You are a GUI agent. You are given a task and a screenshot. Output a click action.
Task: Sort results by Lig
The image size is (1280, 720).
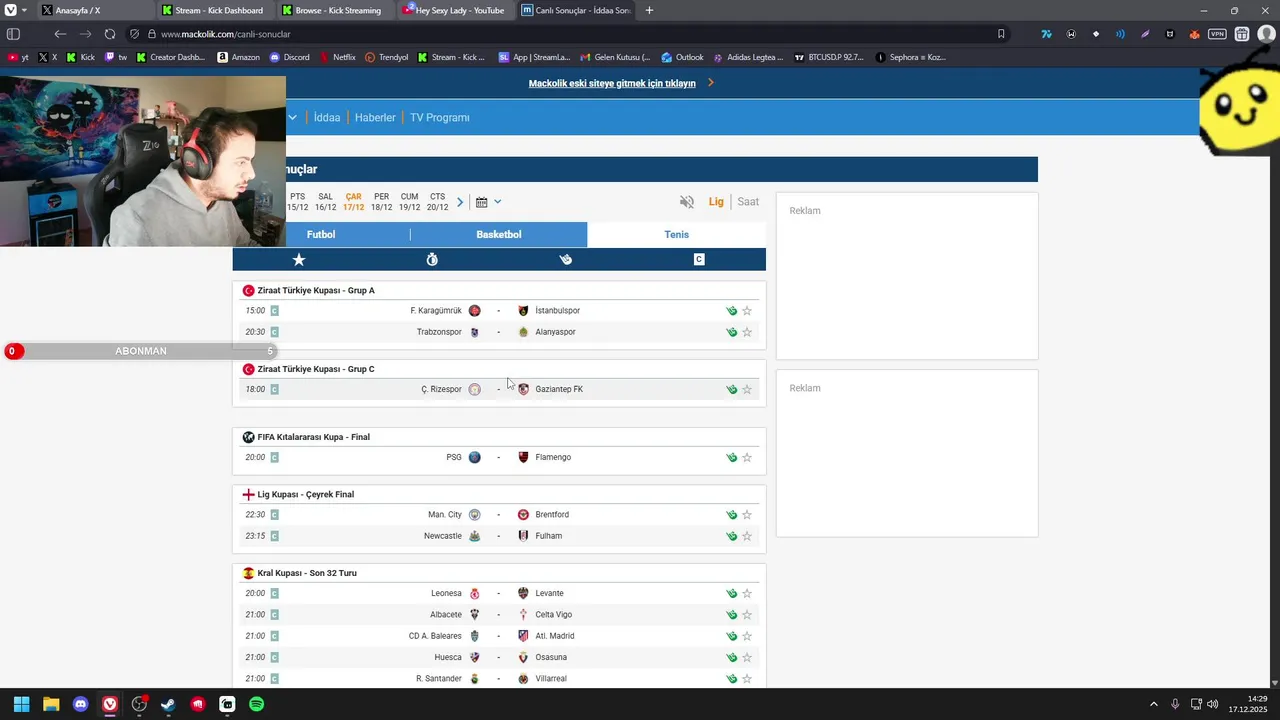pyautogui.click(x=716, y=202)
